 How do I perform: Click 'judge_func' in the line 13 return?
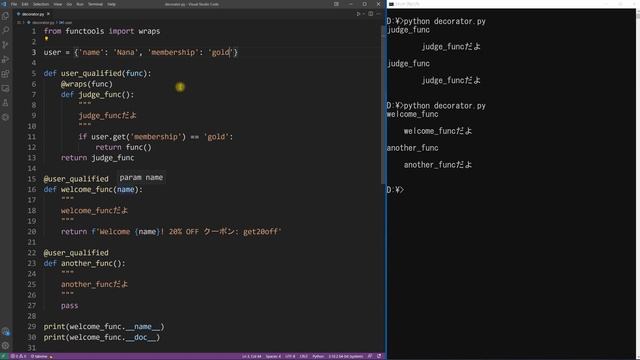(x=113, y=158)
